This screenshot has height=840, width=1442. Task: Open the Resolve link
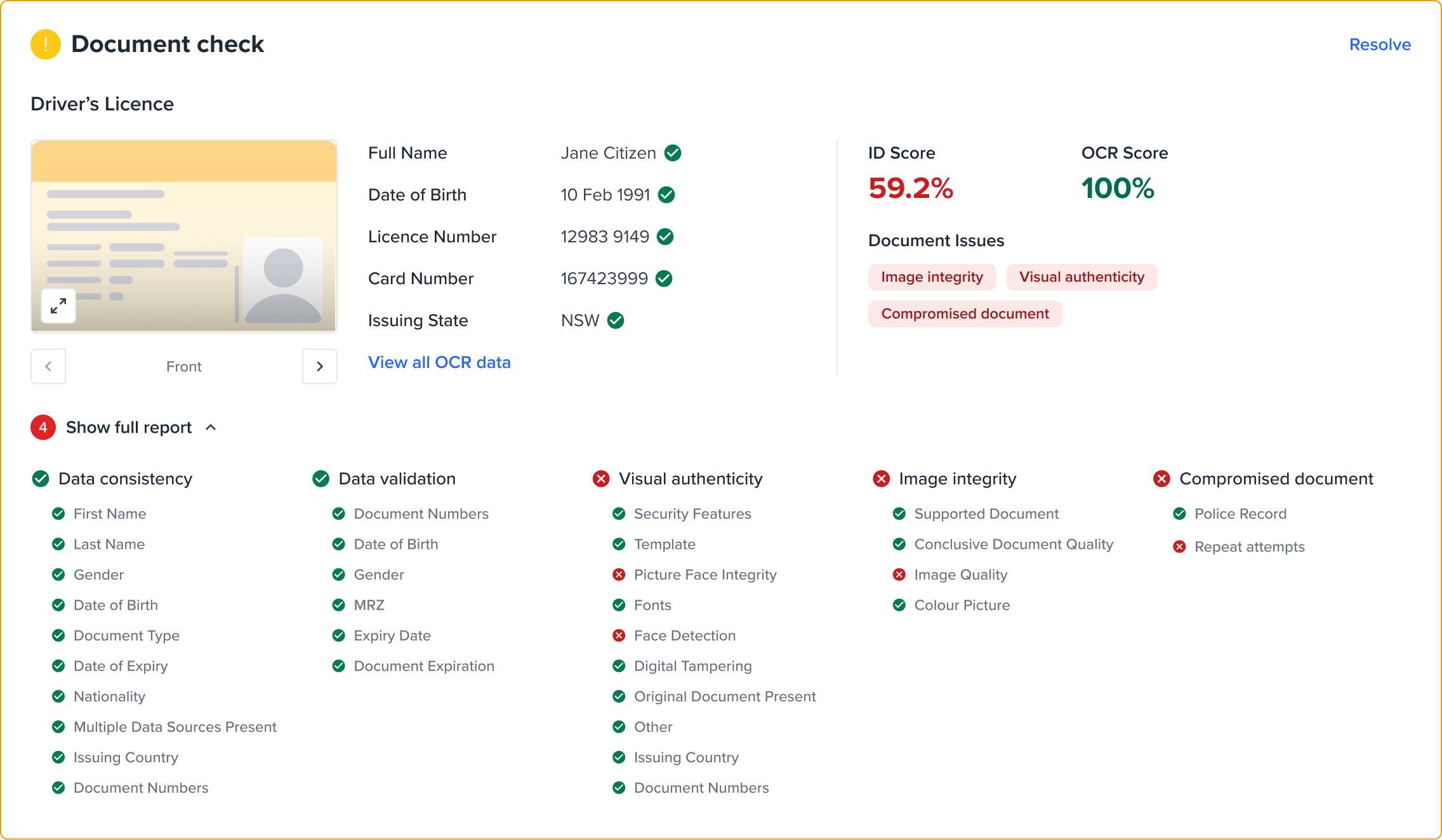pyautogui.click(x=1380, y=44)
